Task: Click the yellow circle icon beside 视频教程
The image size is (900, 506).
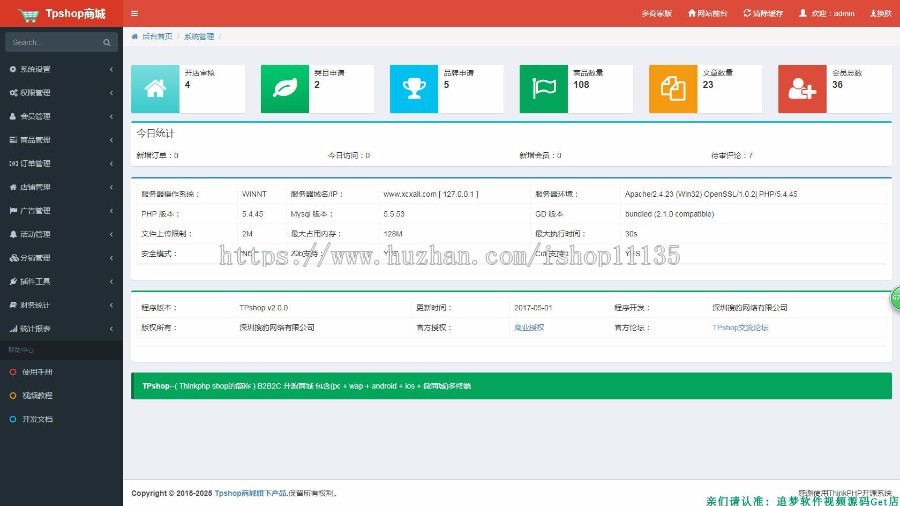Action: pos(13,395)
